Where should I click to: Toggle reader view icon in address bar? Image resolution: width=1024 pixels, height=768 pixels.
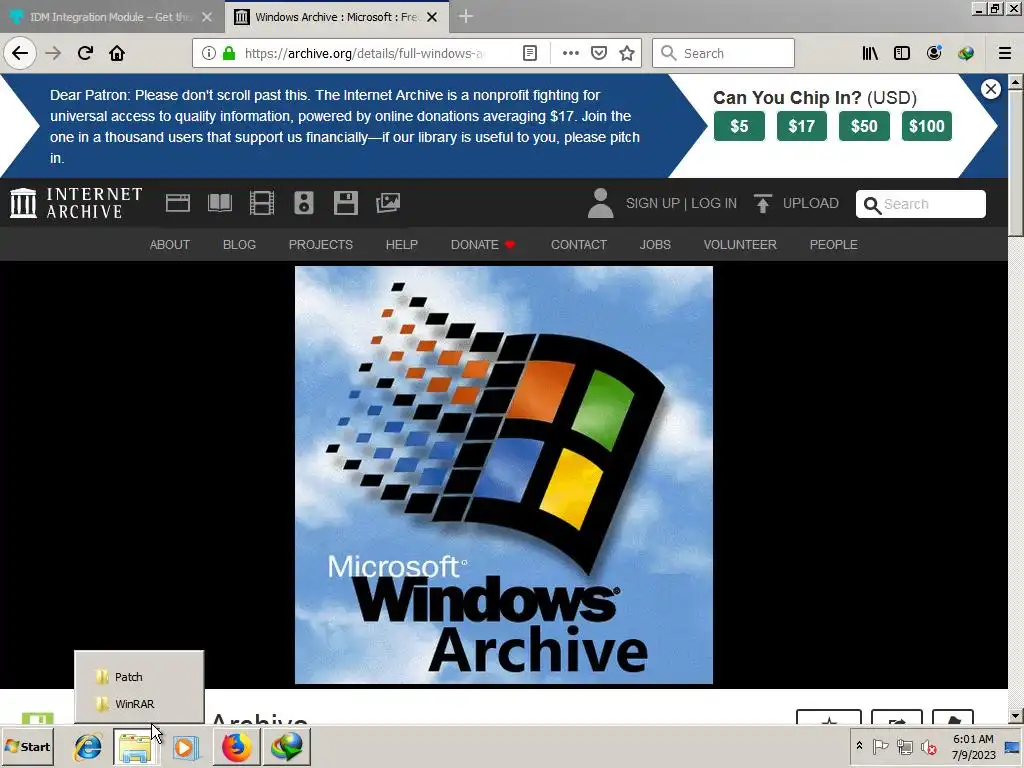tap(530, 54)
